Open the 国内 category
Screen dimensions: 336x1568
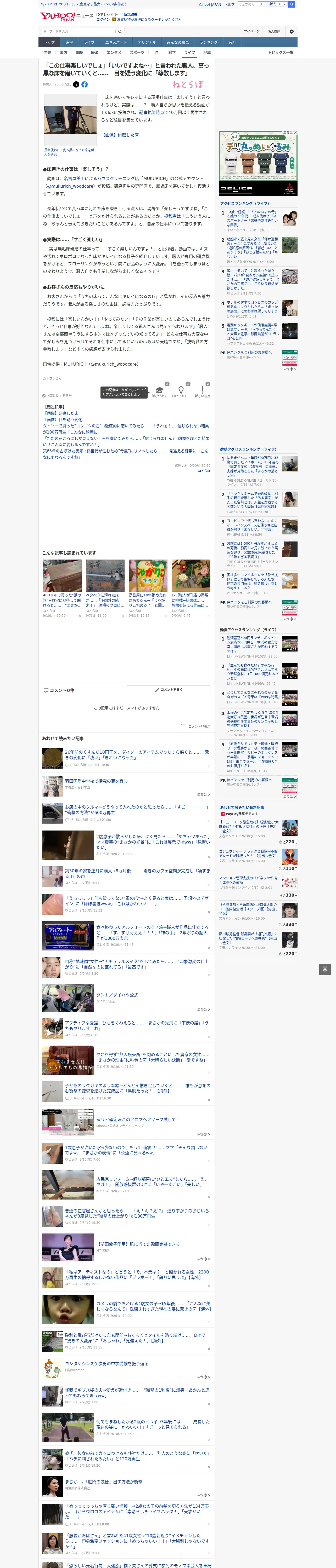click(x=63, y=52)
